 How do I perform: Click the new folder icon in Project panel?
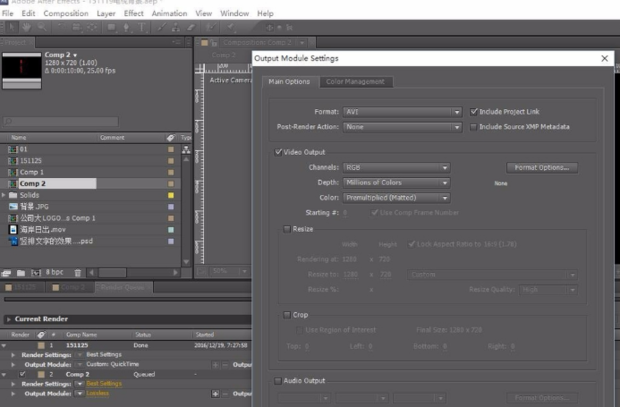point(23,272)
